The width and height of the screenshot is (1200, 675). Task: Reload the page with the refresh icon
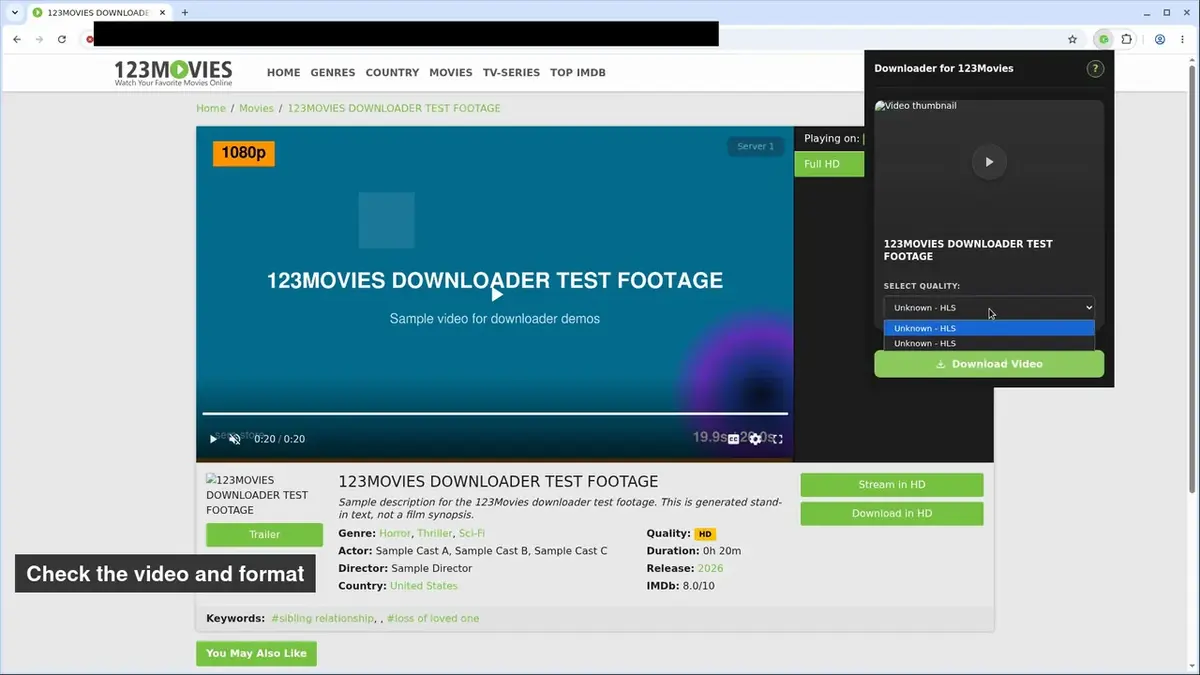click(x=62, y=39)
